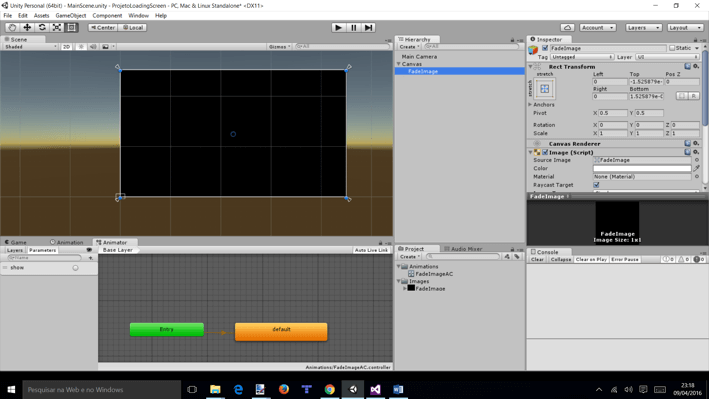Click the Collapse button in Console
This screenshot has height=399, width=709.
point(561,260)
